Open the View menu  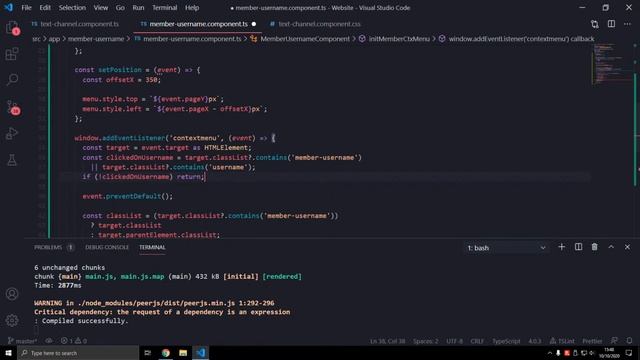(x=101, y=8)
